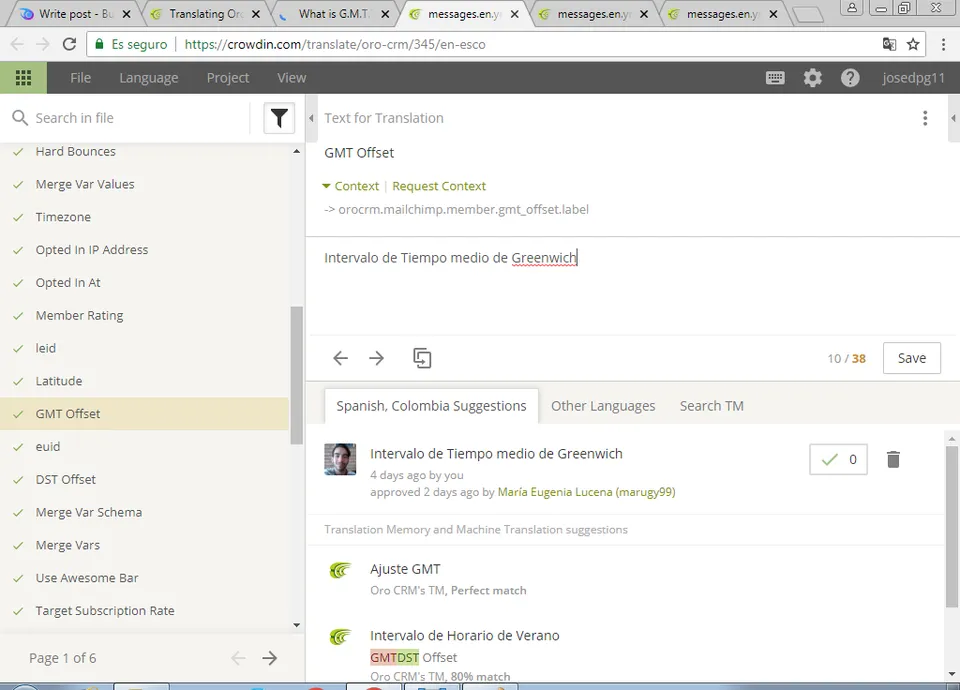The image size is (960, 690).
Task: Switch to What is G.M.T. browser tab
Action: [x=334, y=13]
